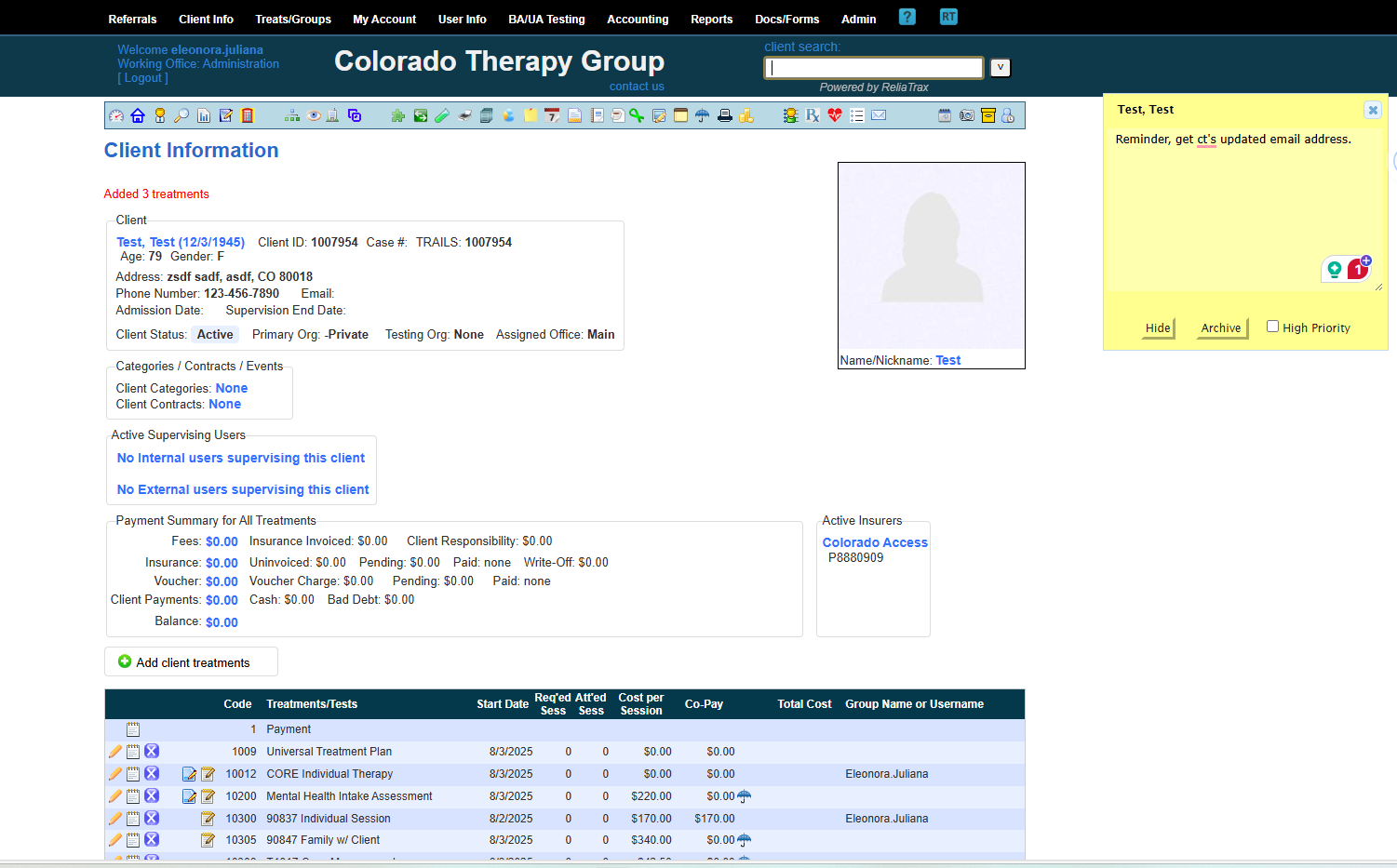The height and width of the screenshot is (868, 1397).
Task: Archive the reminder sticky note
Action: point(1220,327)
